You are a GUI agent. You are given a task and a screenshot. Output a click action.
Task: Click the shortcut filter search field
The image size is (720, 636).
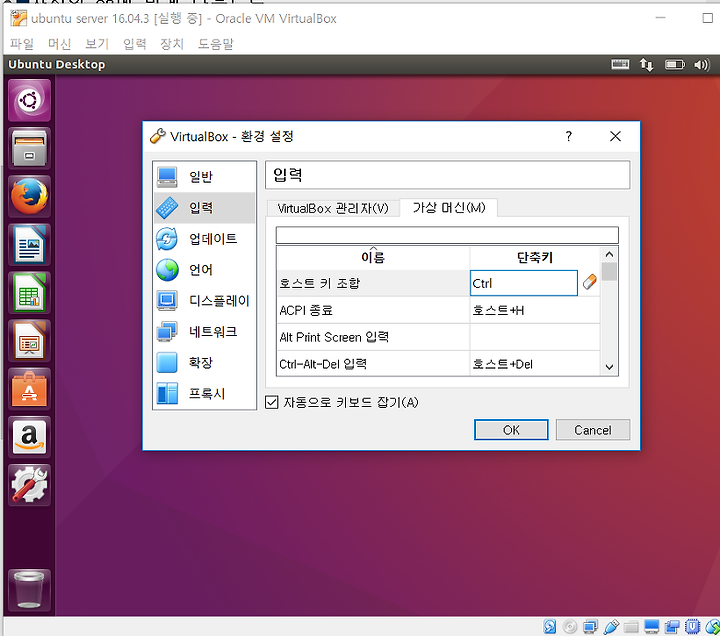coord(447,235)
